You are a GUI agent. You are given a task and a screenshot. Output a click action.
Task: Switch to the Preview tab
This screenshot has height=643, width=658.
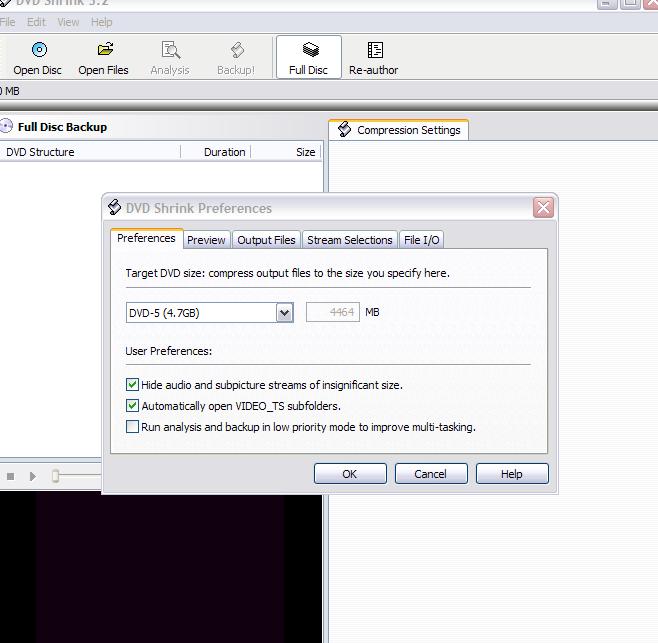click(x=206, y=240)
